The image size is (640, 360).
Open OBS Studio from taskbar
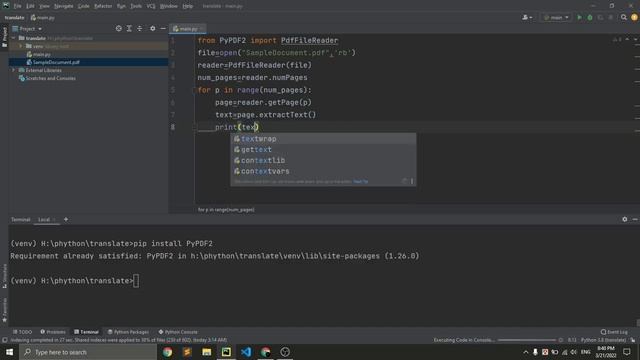click(x=285, y=352)
